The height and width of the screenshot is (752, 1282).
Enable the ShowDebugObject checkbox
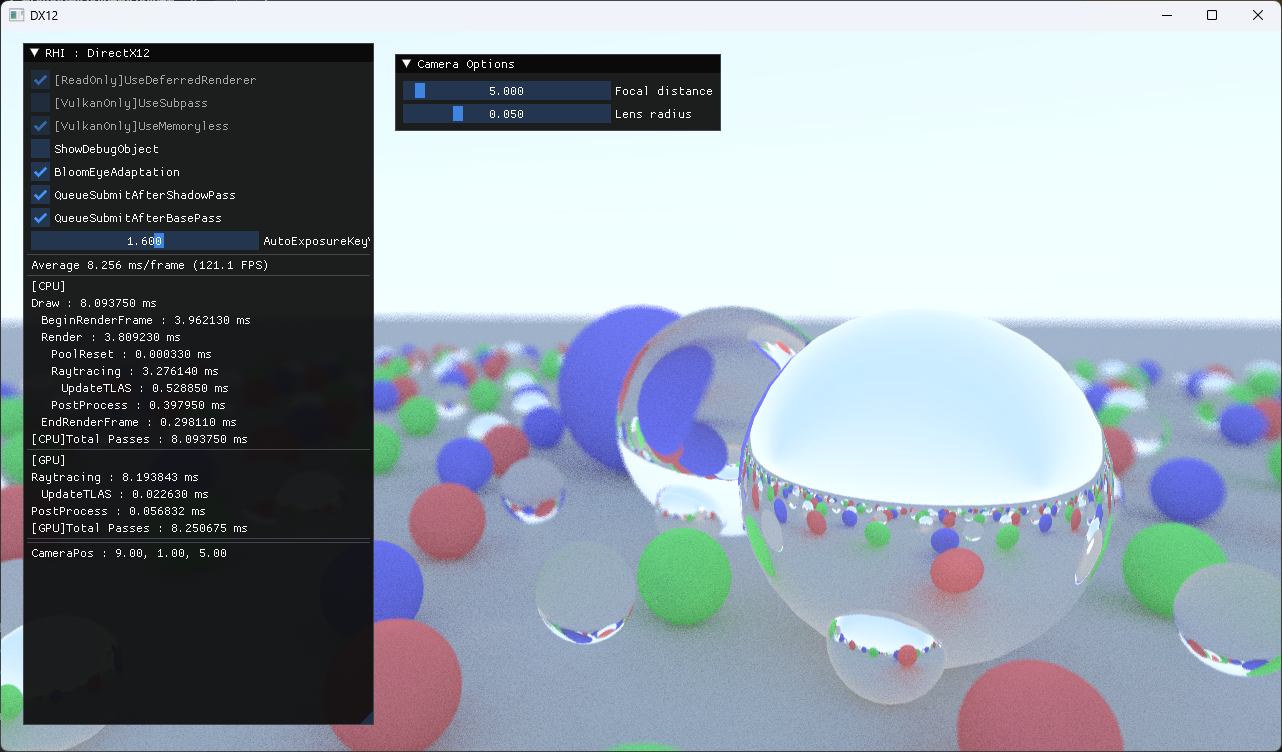click(x=40, y=149)
